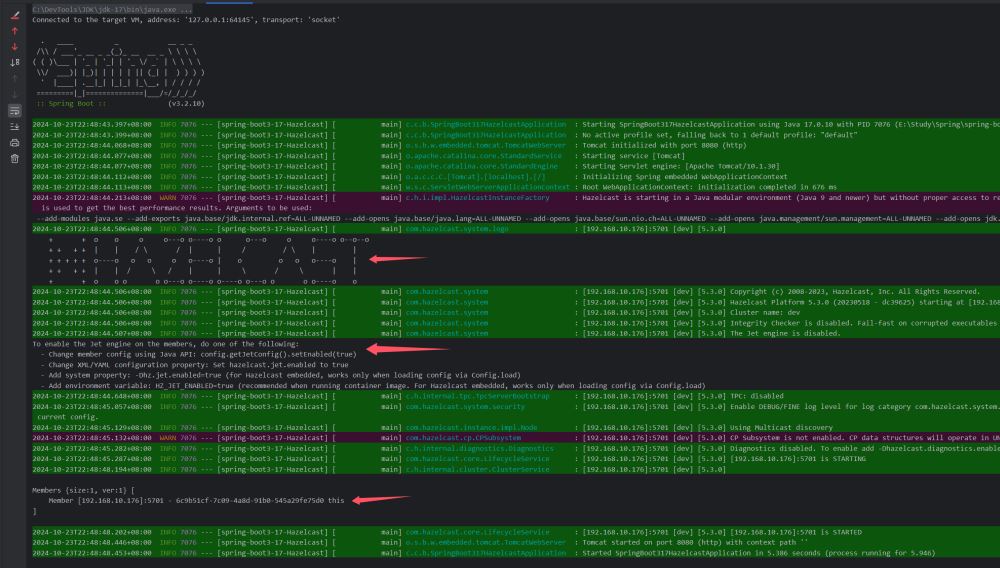Click the greyed-out up stack trace arrow
Viewport: 1000px width, 568px height.
(15, 78)
